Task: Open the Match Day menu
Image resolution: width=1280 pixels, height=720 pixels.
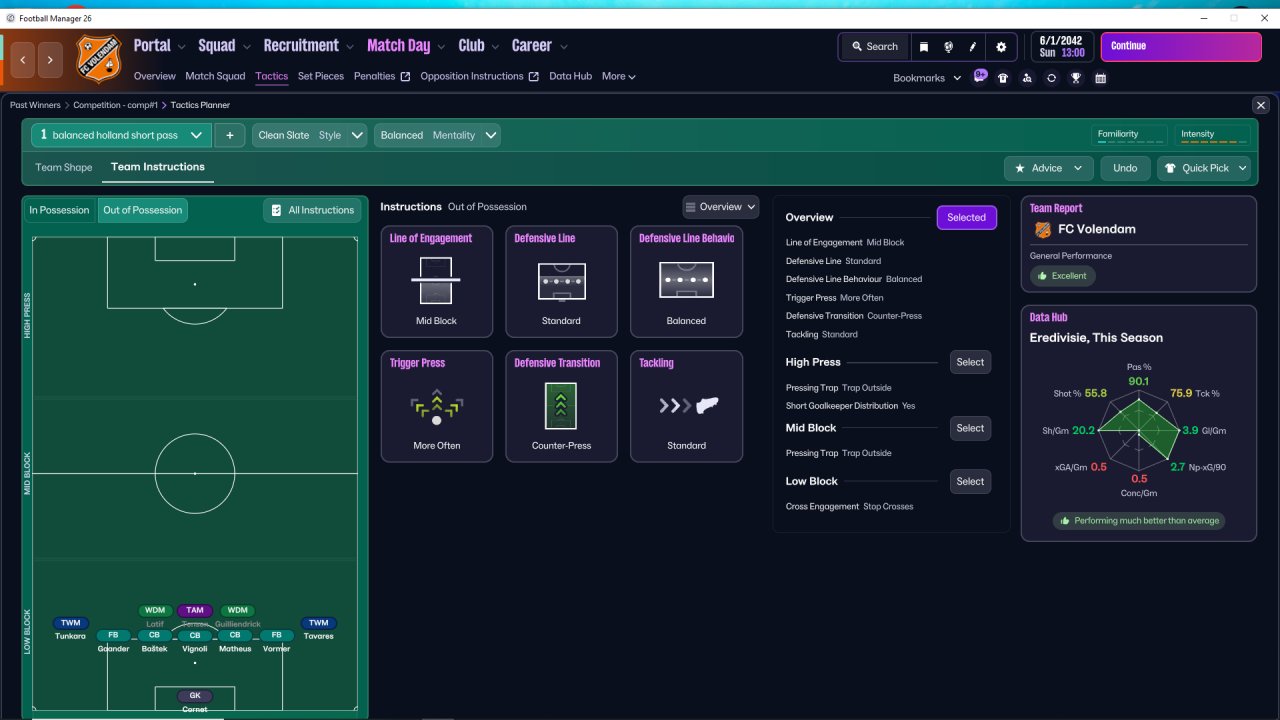Action: point(406,46)
